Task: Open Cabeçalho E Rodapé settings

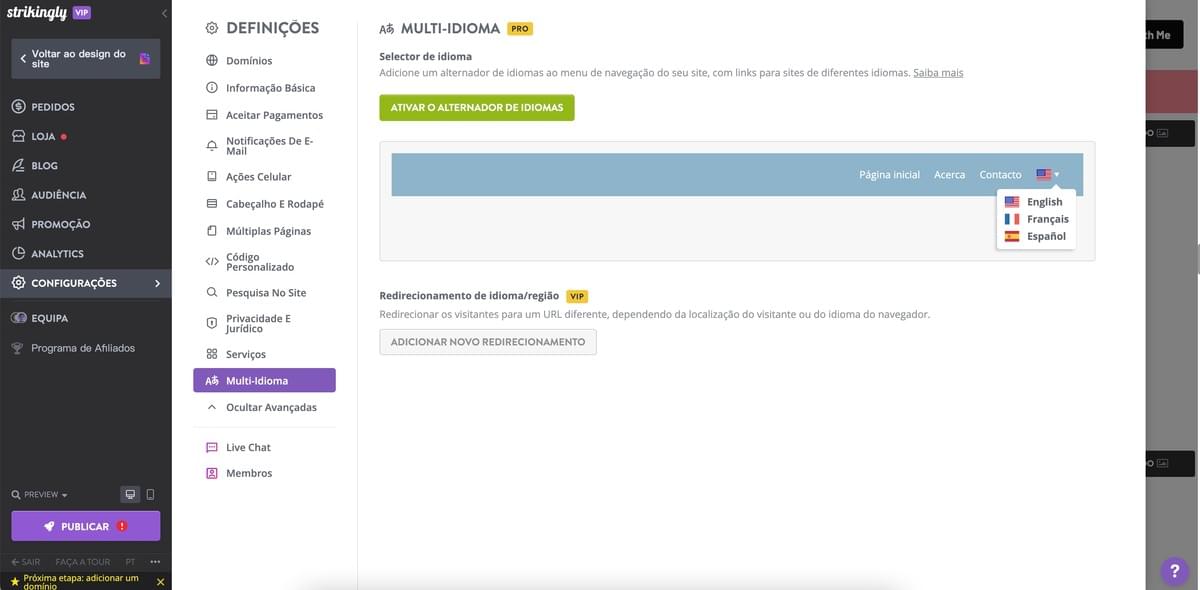Action: pos(275,204)
